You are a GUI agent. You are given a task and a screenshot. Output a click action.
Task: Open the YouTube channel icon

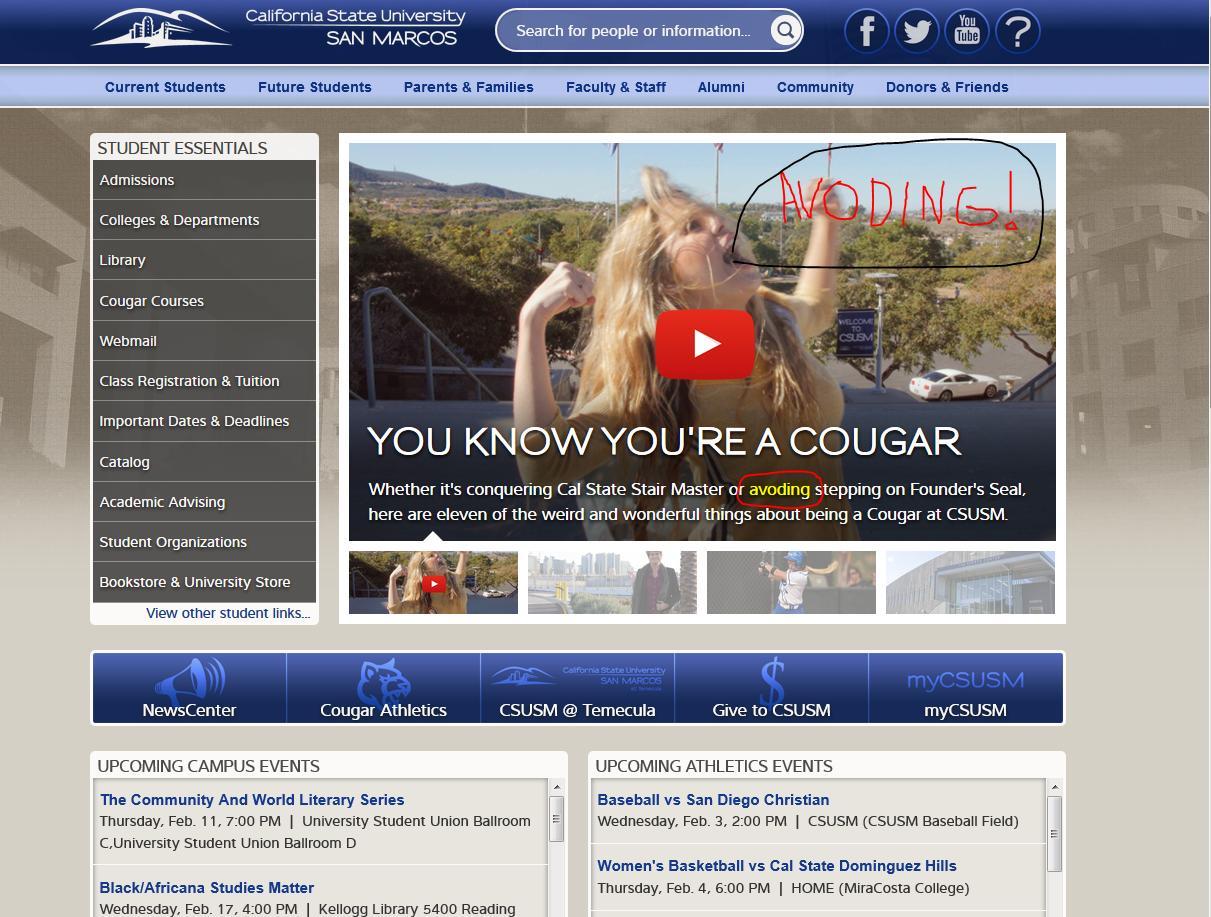[966, 31]
